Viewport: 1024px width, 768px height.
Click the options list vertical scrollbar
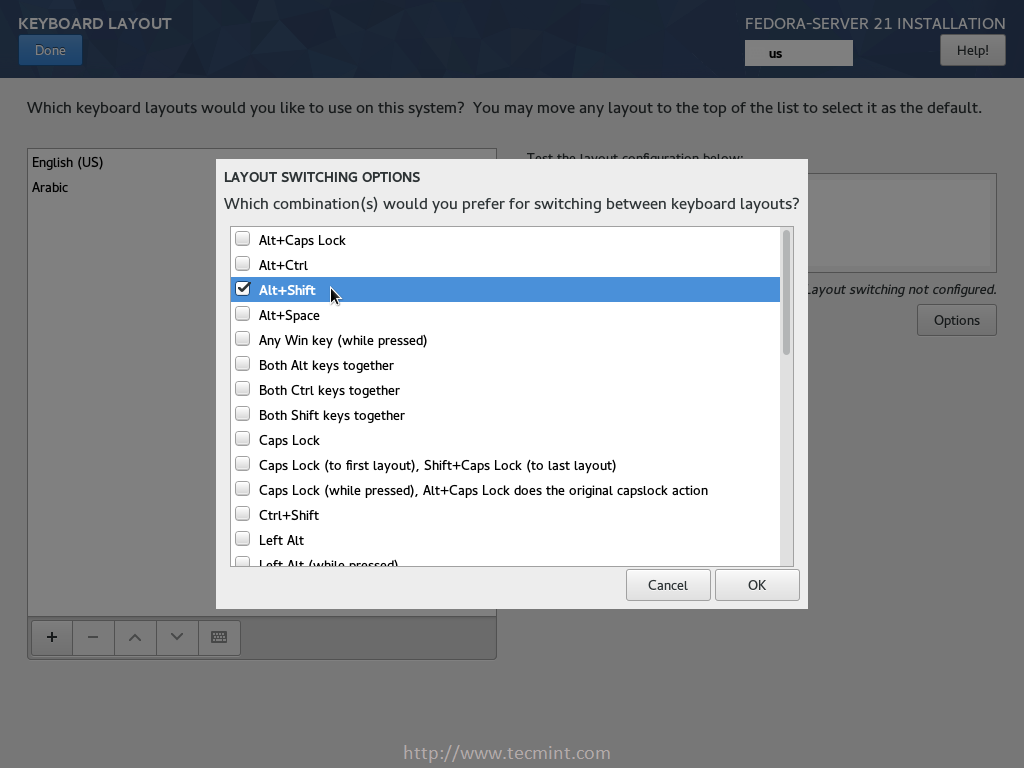[x=786, y=292]
